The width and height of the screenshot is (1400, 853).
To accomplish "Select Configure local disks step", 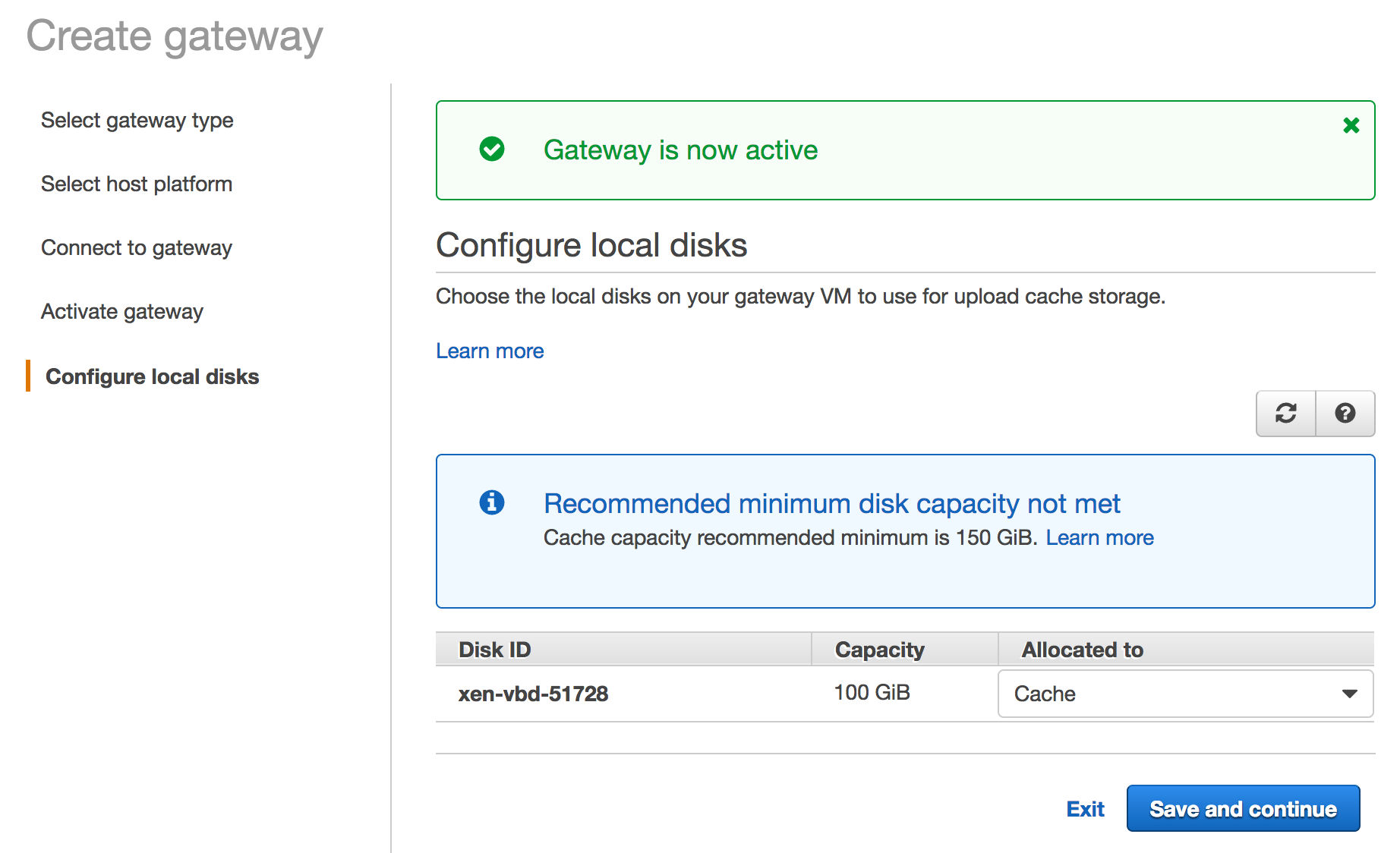I will [x=152, y=377].
